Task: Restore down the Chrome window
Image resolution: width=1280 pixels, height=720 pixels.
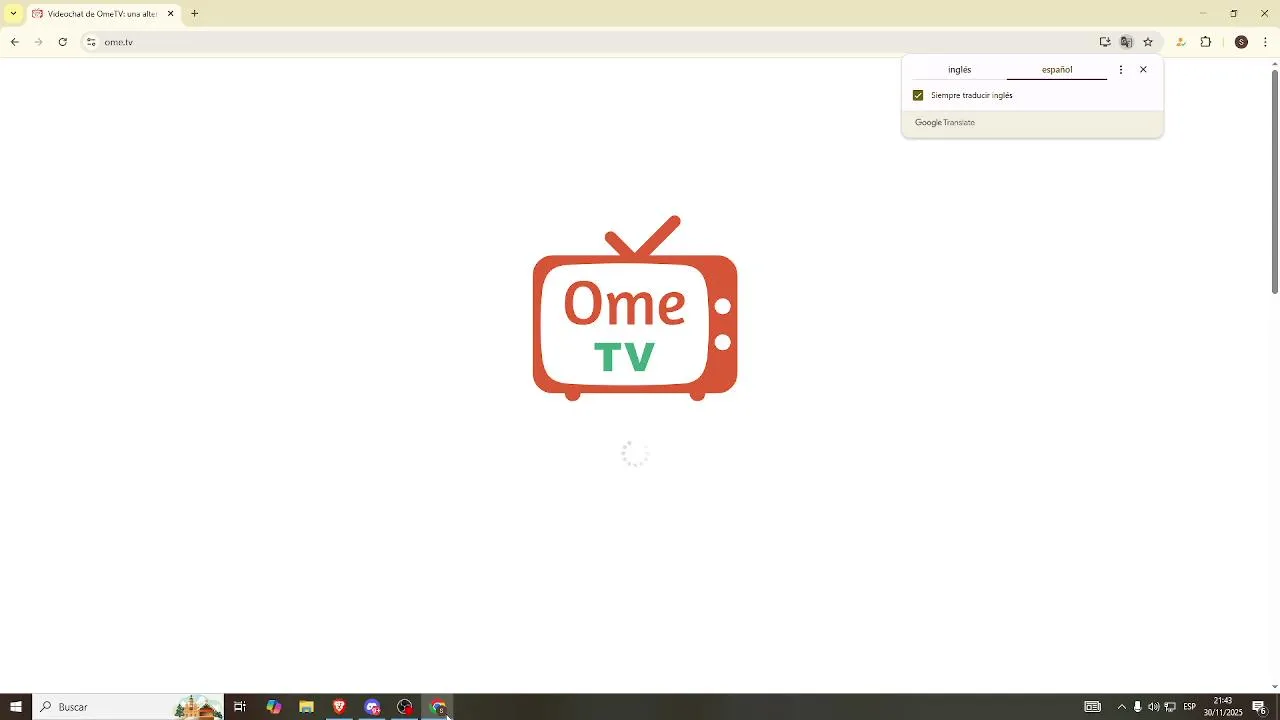Action: click(1234, 14)
